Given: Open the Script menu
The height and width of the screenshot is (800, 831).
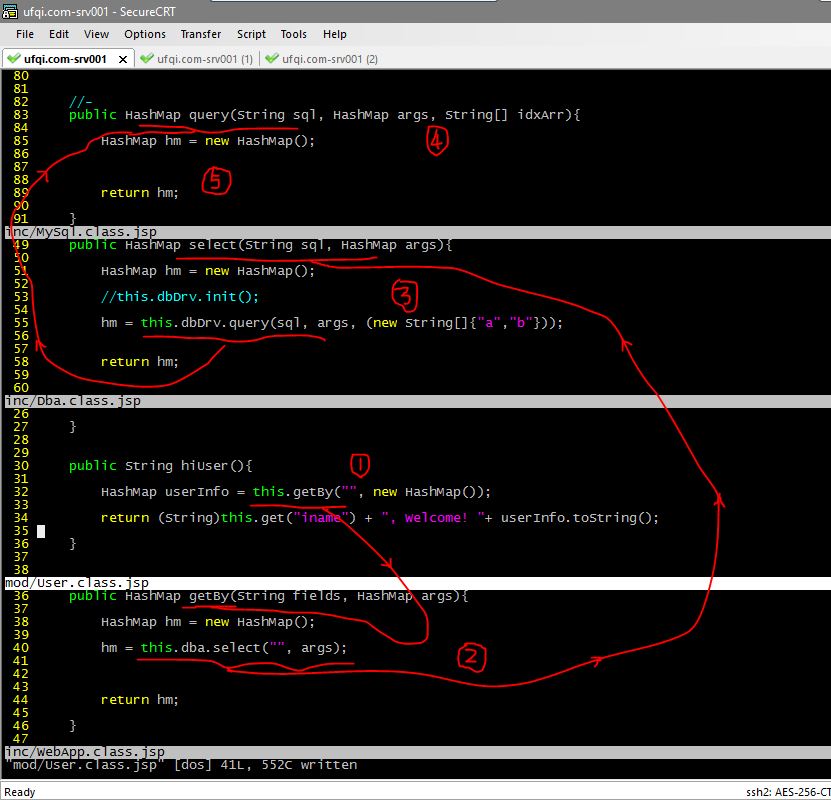Looking at the screenshot, I should coord(251,34).
